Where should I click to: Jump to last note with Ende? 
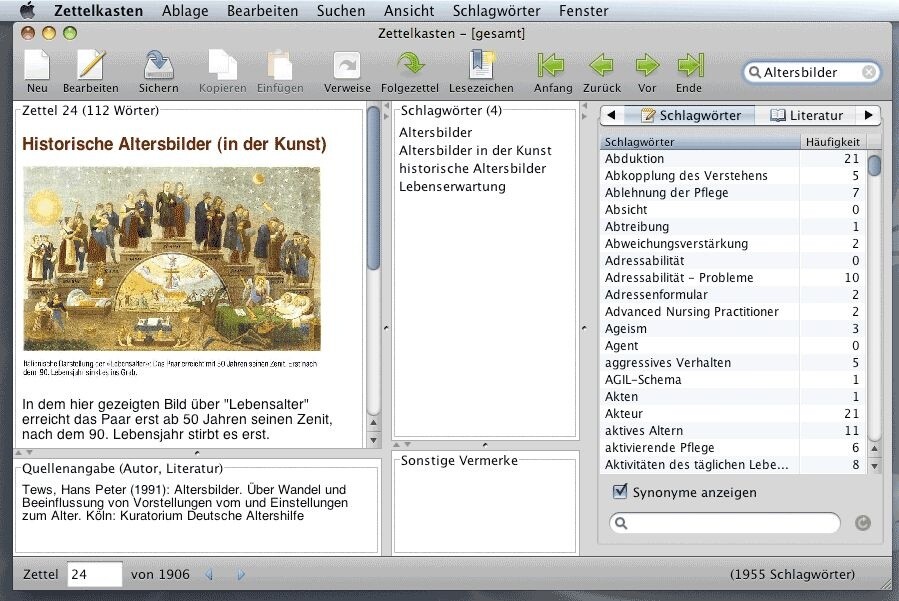689,71
